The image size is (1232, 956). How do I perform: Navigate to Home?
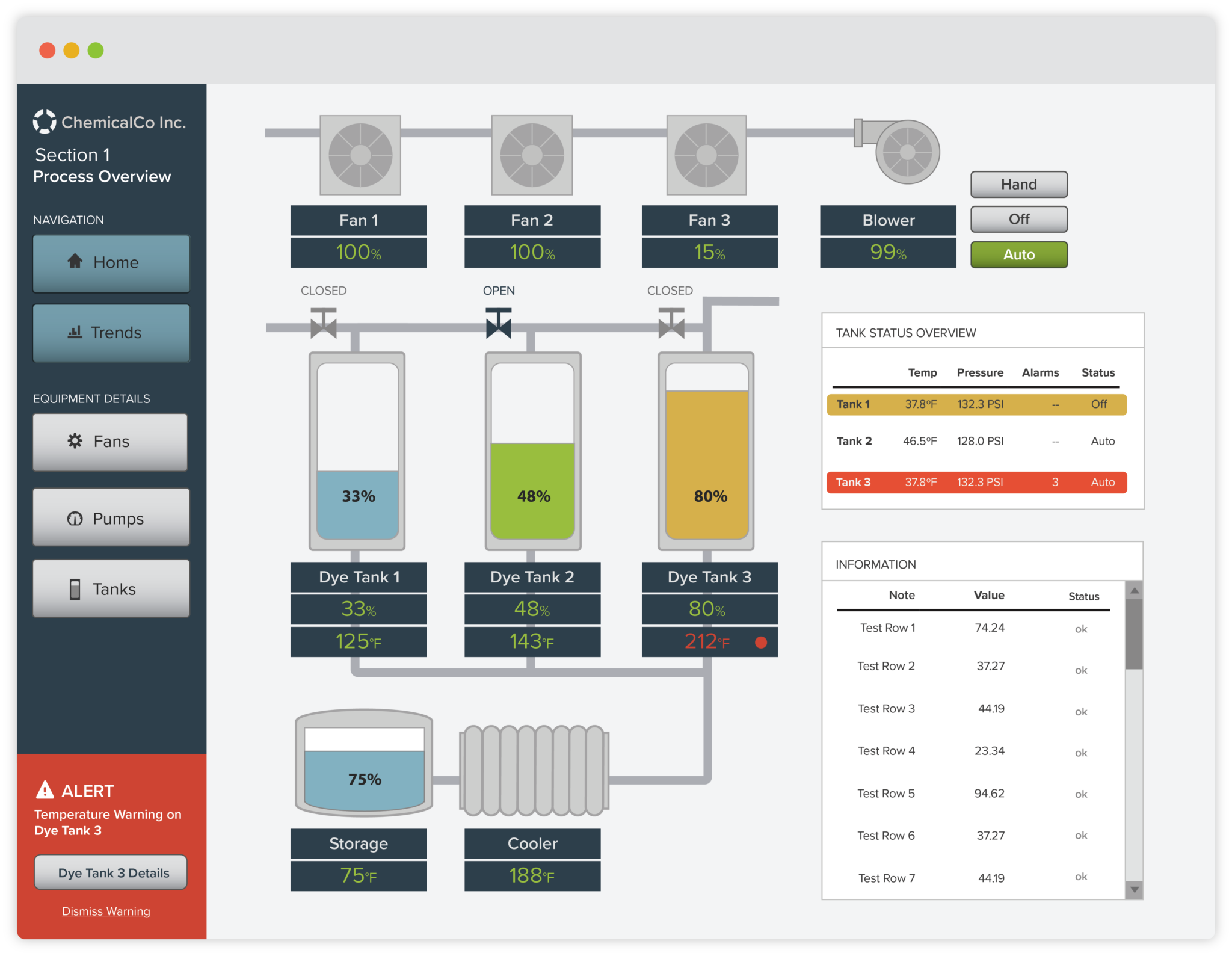111,263
